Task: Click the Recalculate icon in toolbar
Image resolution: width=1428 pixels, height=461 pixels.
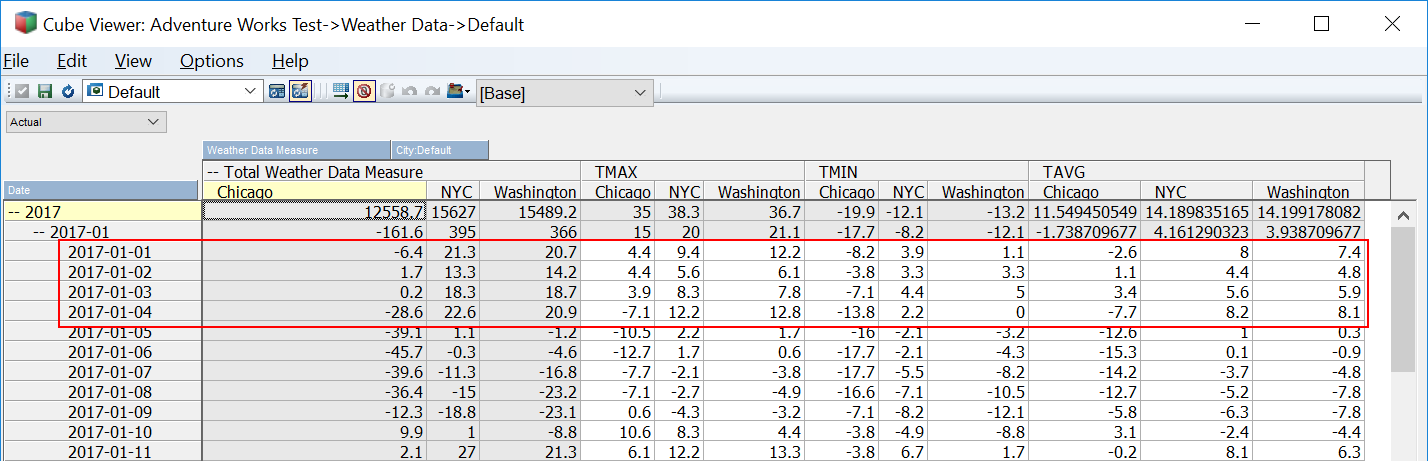Action: pyautogui.click(x=67, y=92)
